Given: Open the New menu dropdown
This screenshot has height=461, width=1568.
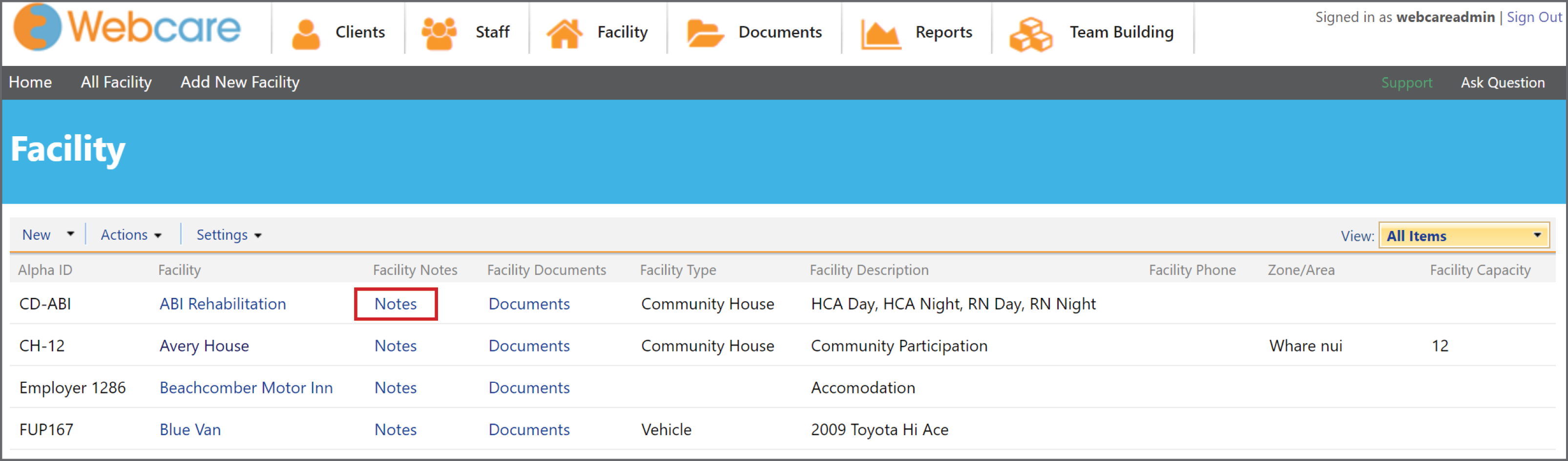Looking at the screenshot, I should 48,234.
